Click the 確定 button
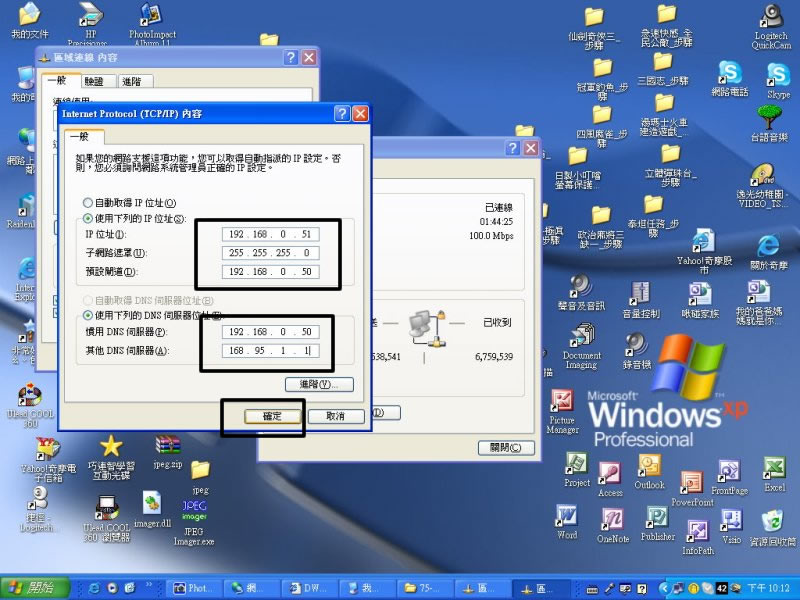The image size is (800, 600). point(272,416)
